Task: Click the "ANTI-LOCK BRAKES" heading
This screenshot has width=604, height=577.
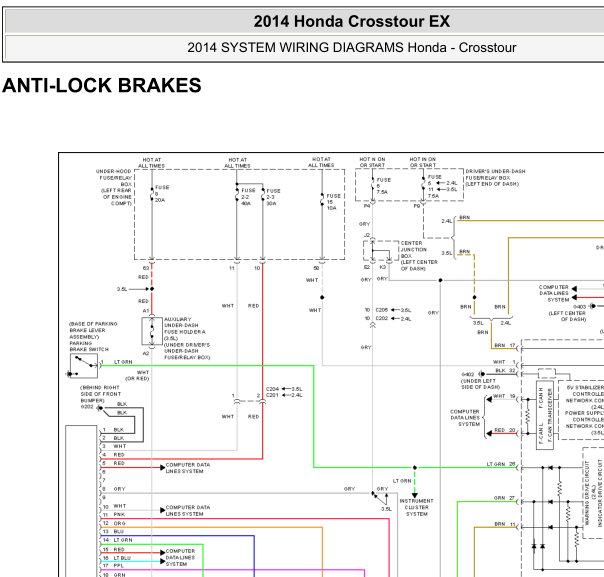Action: click(x=102, y=86)
